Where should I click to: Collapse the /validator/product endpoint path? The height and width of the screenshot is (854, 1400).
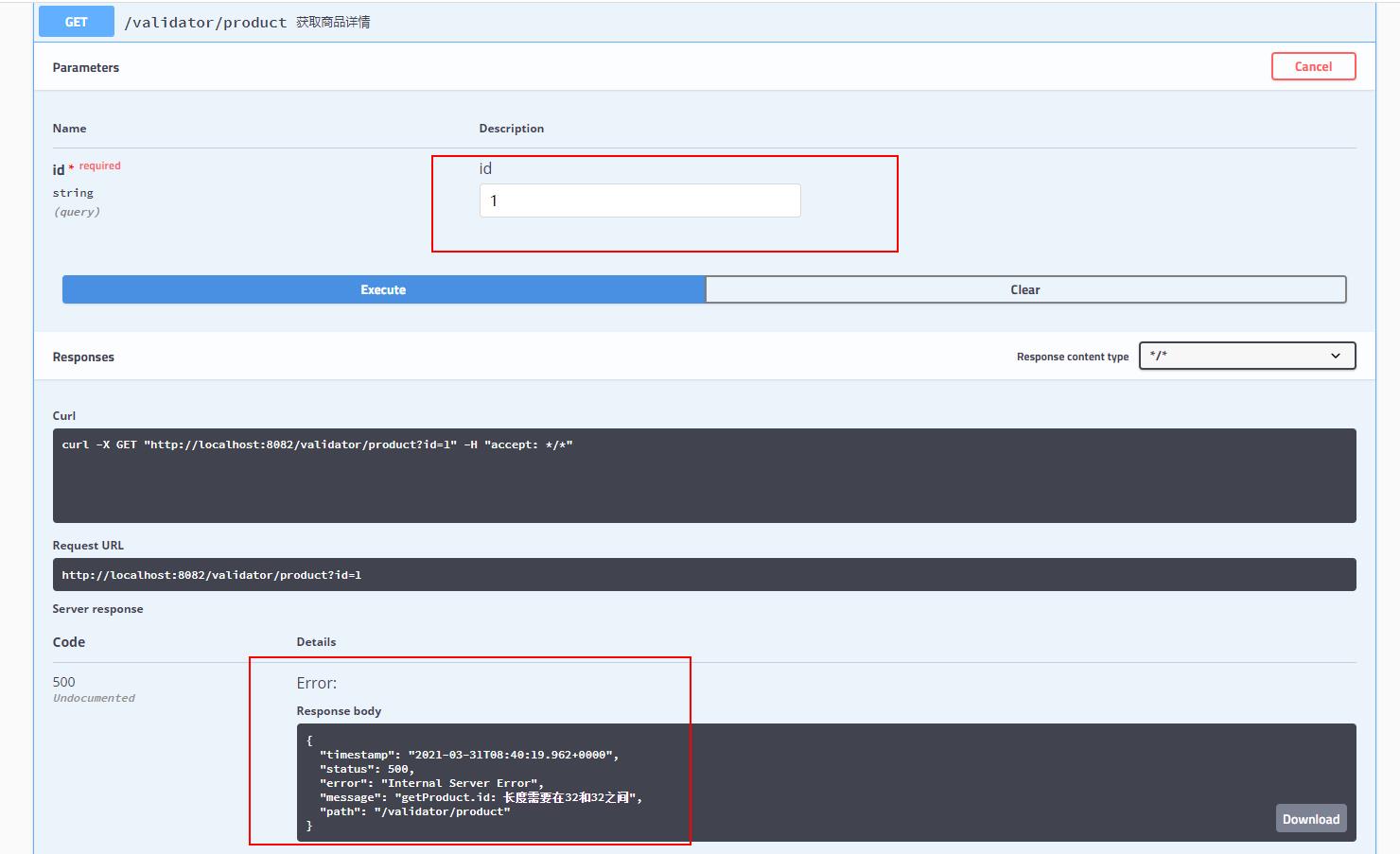(x=205, y=22)
